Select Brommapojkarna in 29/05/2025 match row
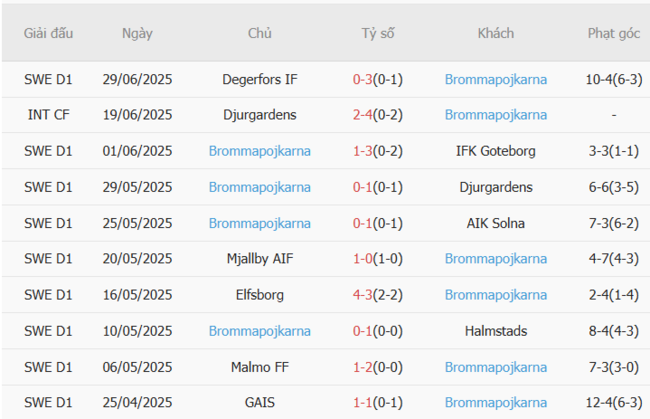The height and width of the screenshot is (419, 650). click(259, 187)
